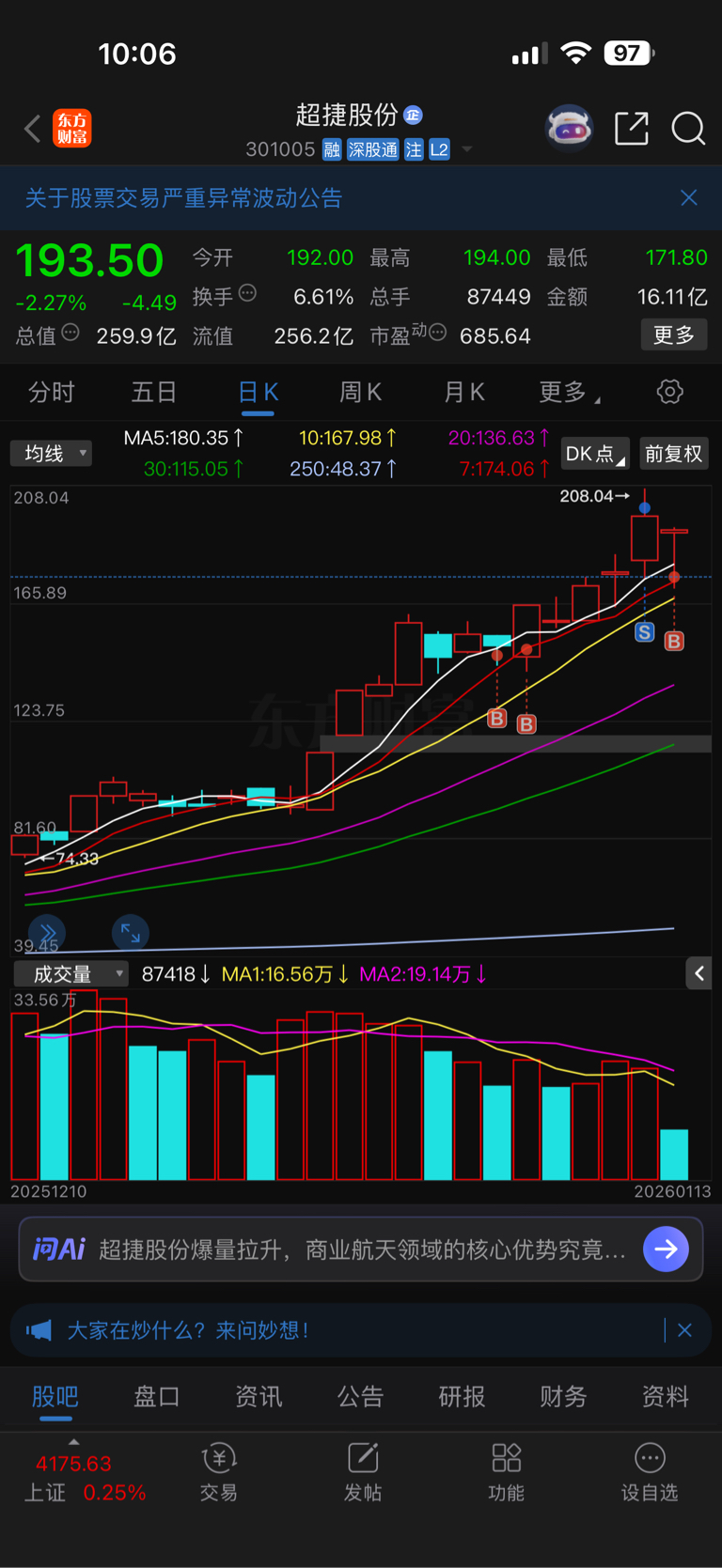Tap the 问Ai logo

click(x=58, y=1250)
